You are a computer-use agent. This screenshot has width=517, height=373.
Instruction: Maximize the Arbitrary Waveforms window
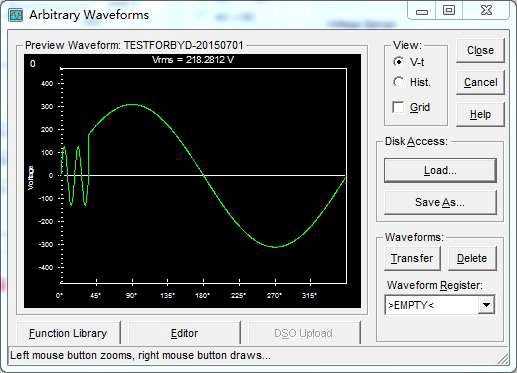coord(449,10)
